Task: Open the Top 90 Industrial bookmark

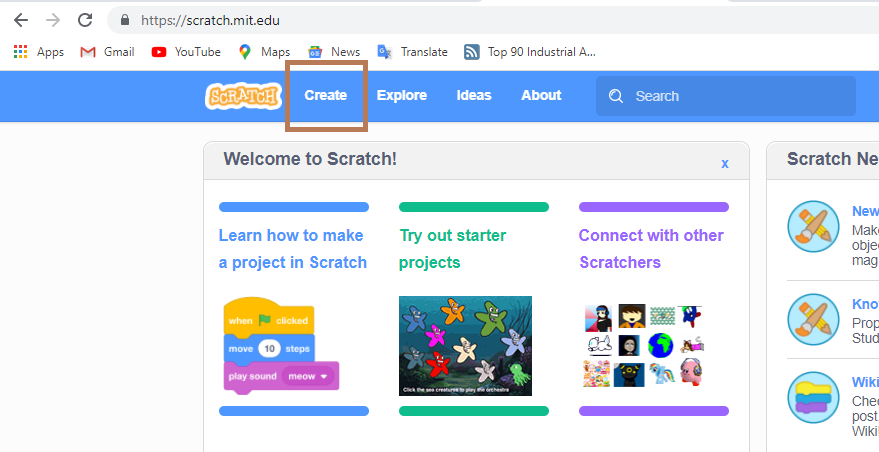Action: pos(530,52)
